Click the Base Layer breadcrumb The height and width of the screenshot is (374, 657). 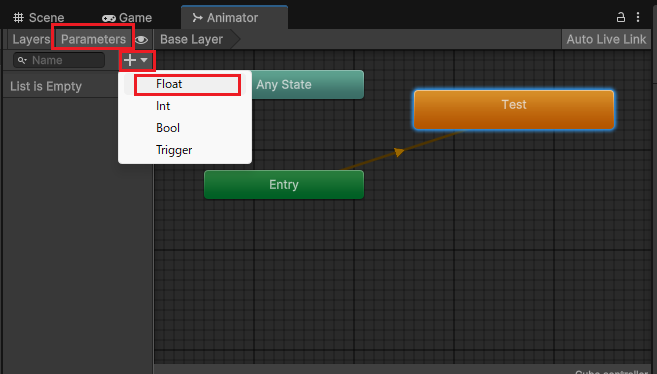point(191,39)
